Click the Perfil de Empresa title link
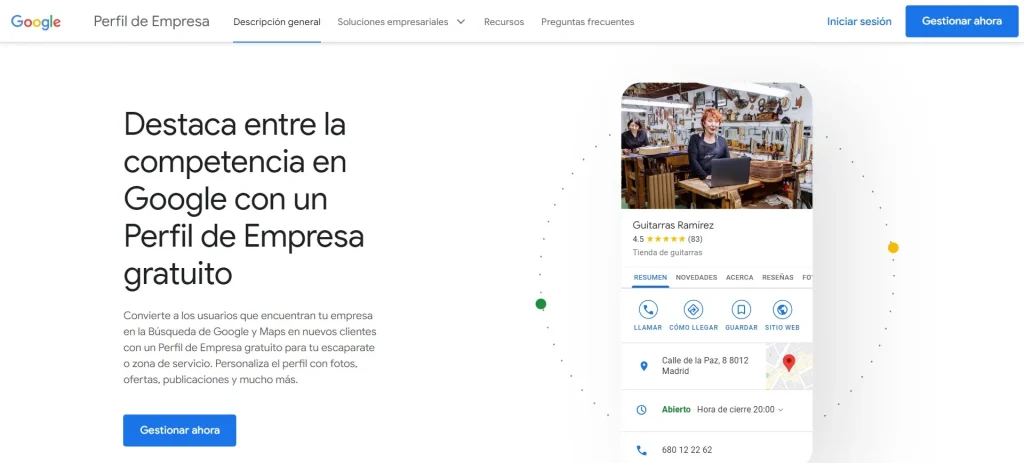The image size is (1024, 463). coord(152,22)
